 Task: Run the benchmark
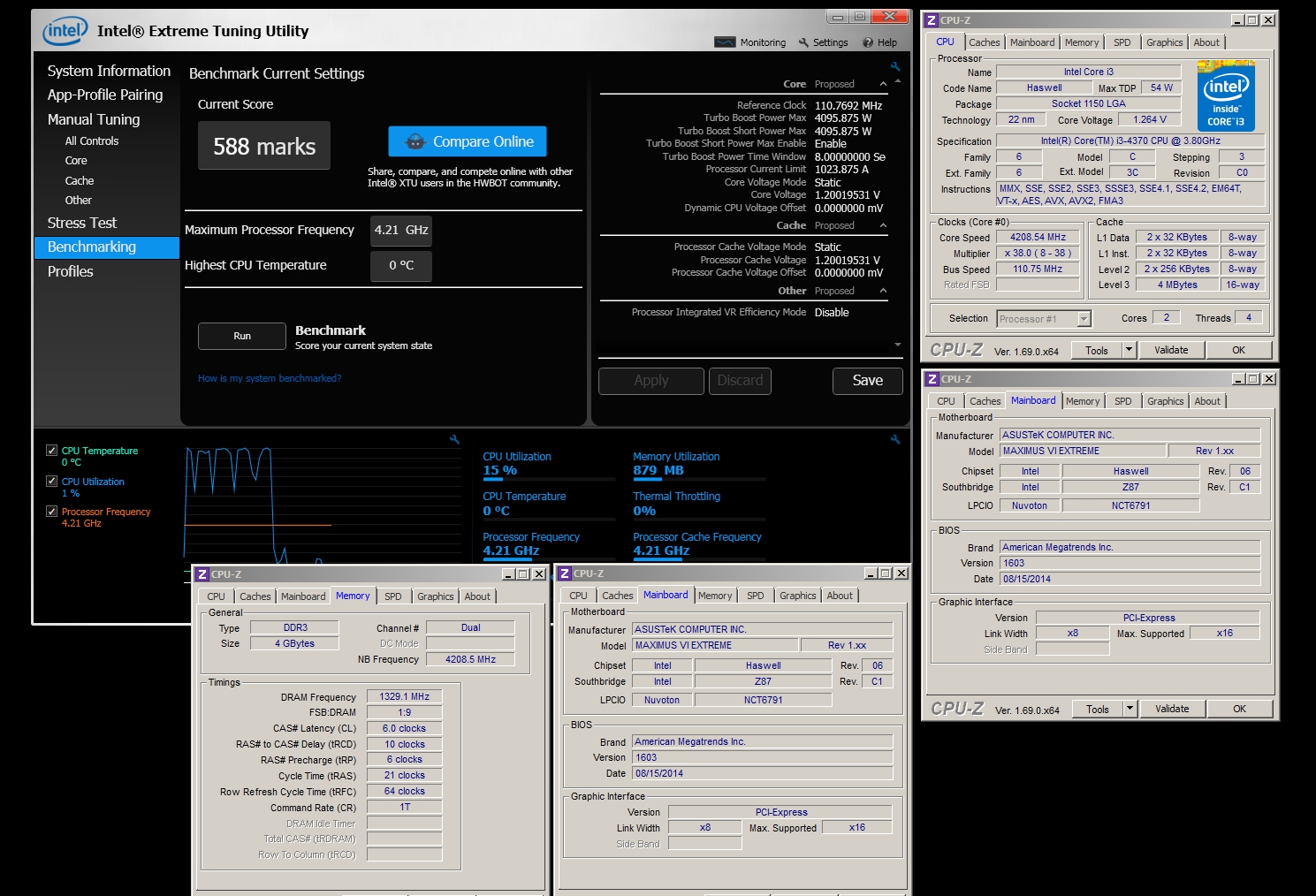(242, 337)
